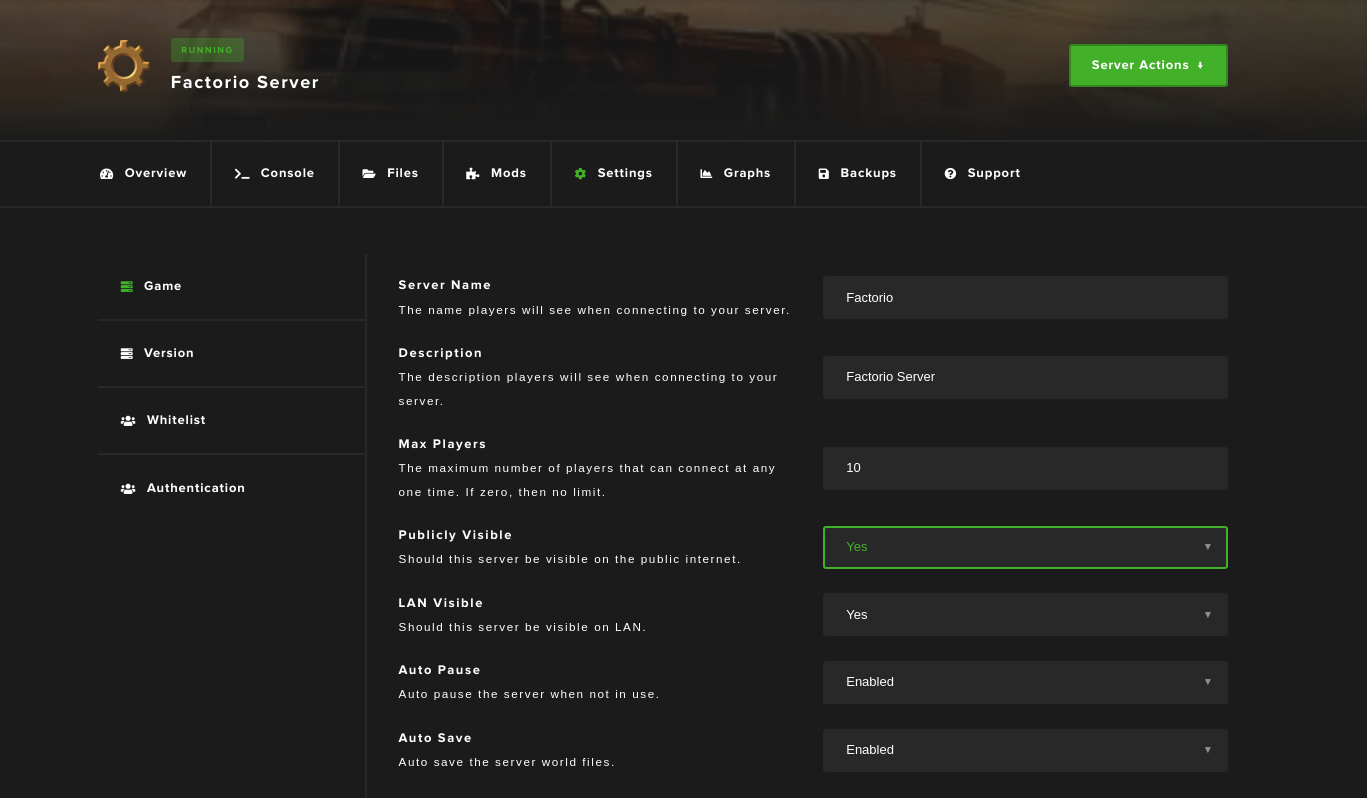Click the Max Players input field
1367x798 pixels.
[x=1025, y=468]
